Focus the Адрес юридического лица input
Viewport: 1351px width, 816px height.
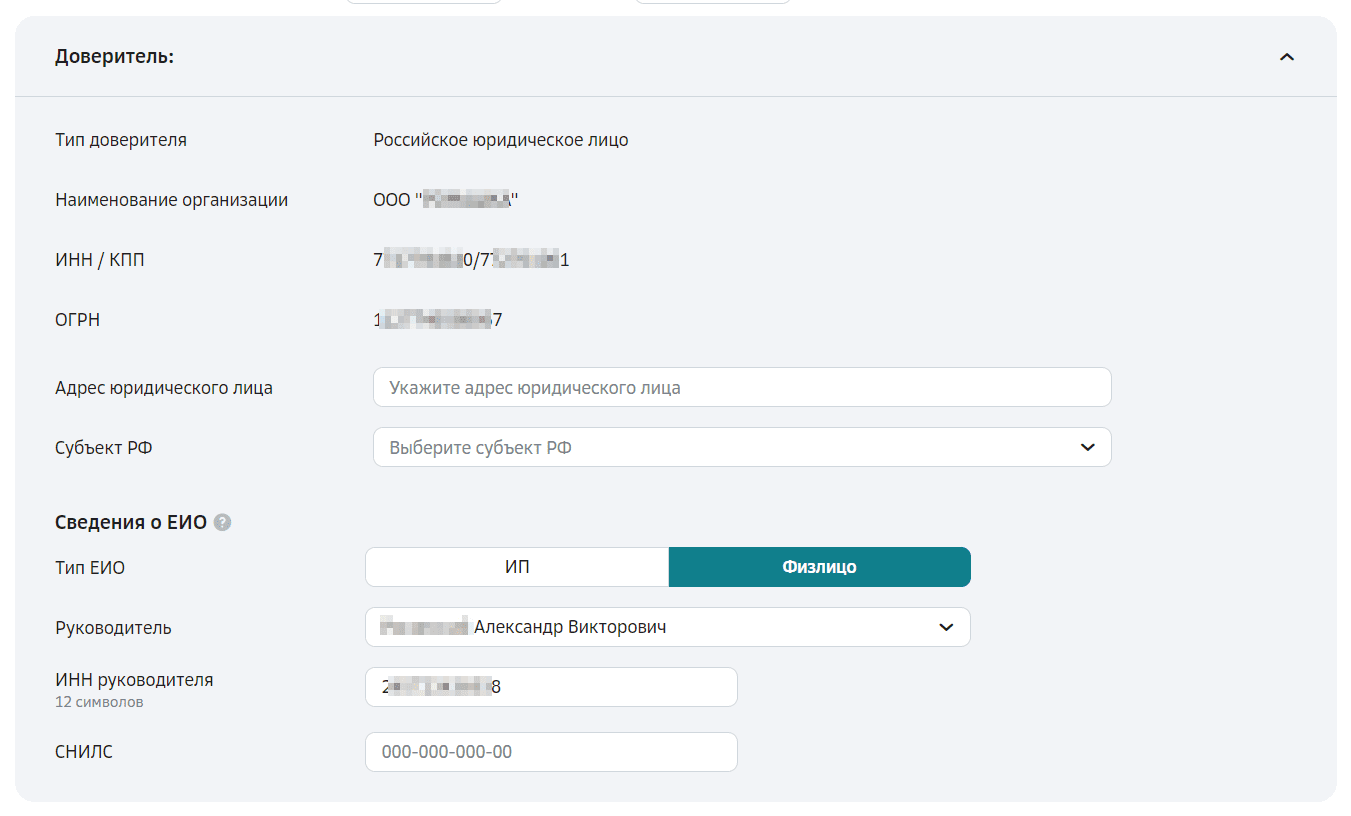pos(742,387)
